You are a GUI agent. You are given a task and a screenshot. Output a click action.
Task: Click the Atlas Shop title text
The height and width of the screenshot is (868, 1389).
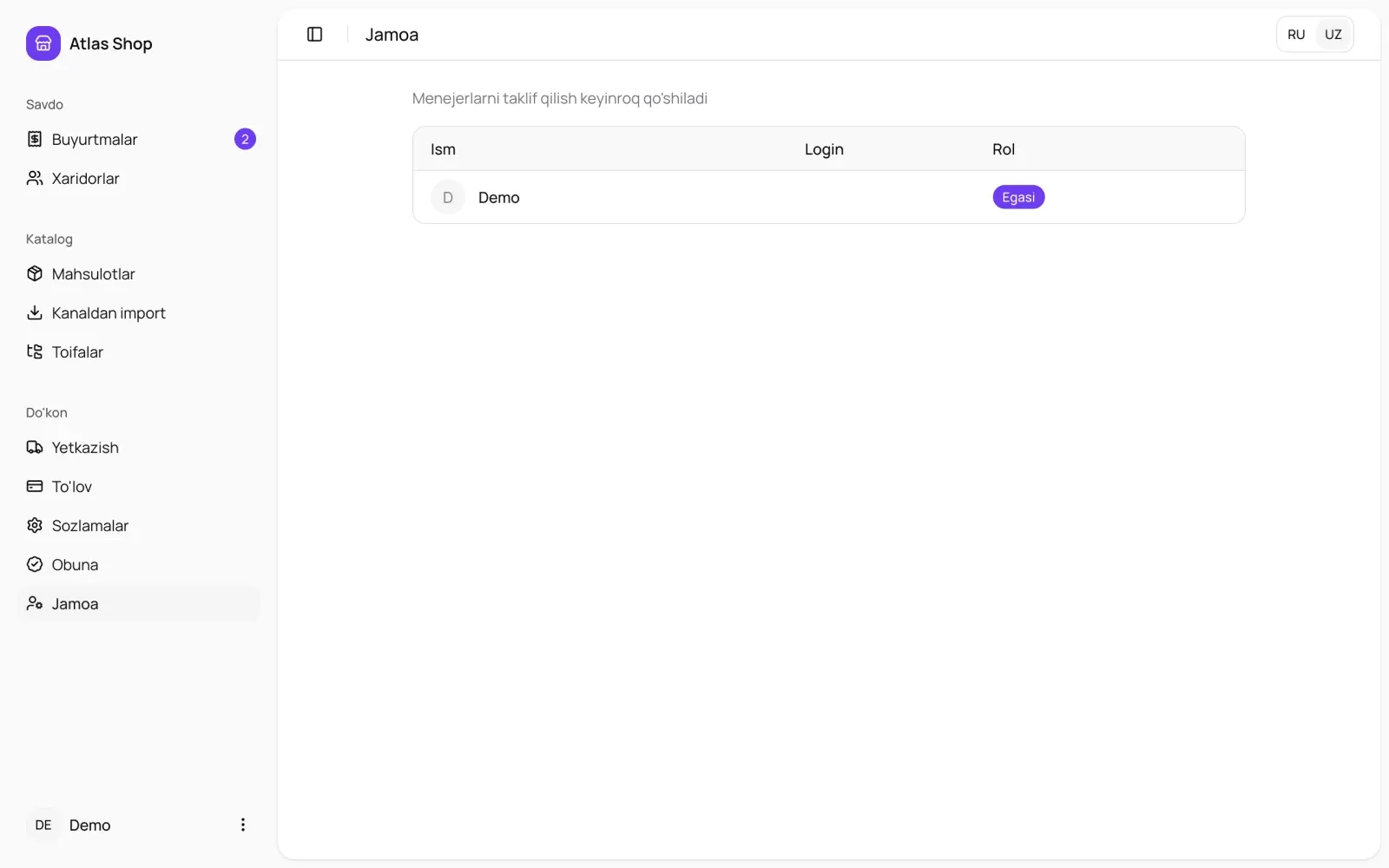(x=111, y=43)
